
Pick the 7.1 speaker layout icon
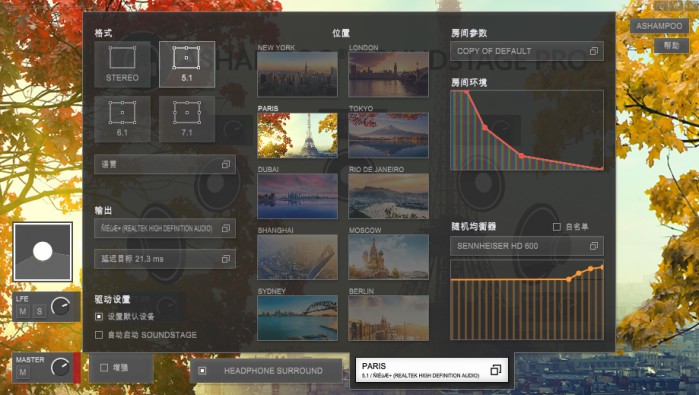[x=187, y=119]
